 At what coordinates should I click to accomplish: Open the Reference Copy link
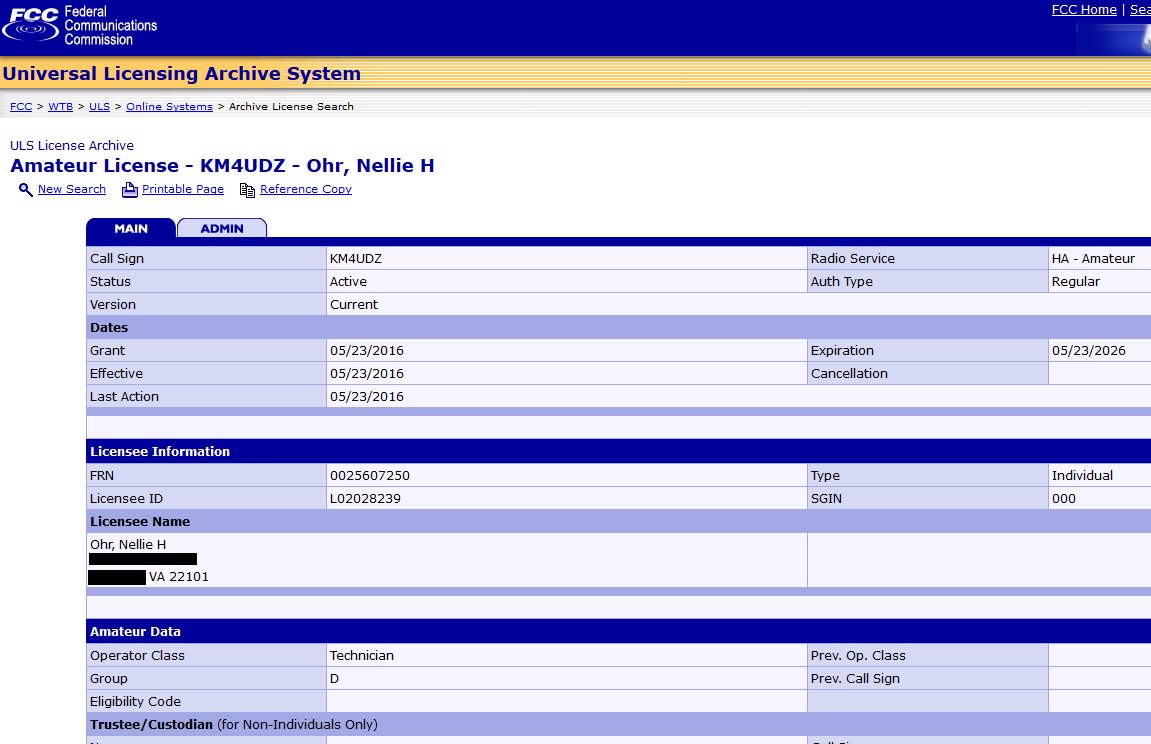(x=305, y=189)
